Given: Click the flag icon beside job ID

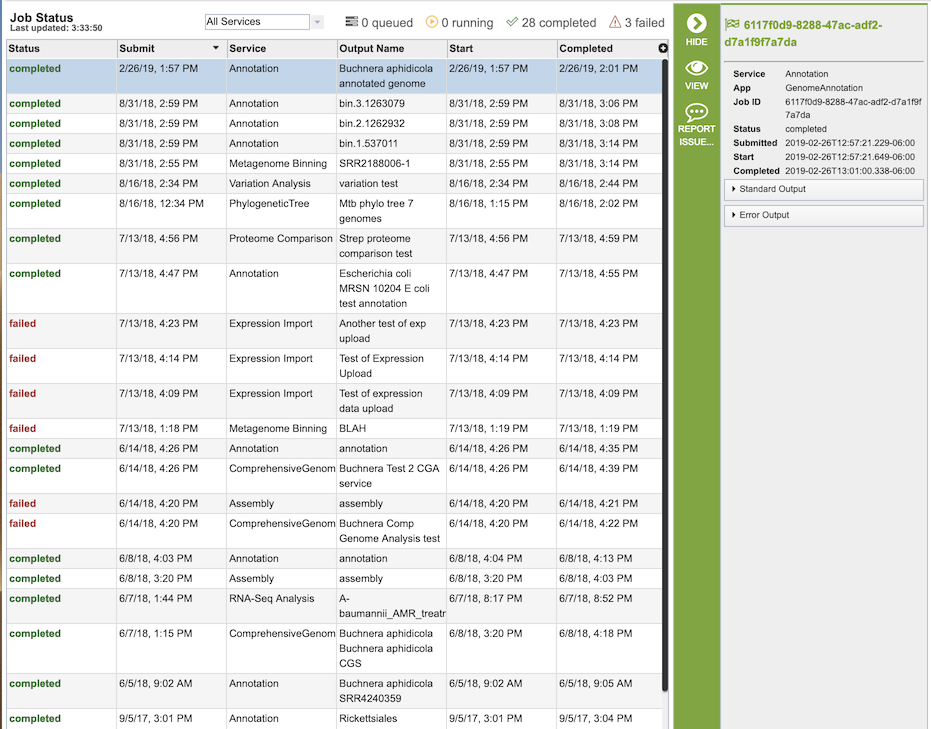Looking at the screenshot, I should [x=732, y=24].
